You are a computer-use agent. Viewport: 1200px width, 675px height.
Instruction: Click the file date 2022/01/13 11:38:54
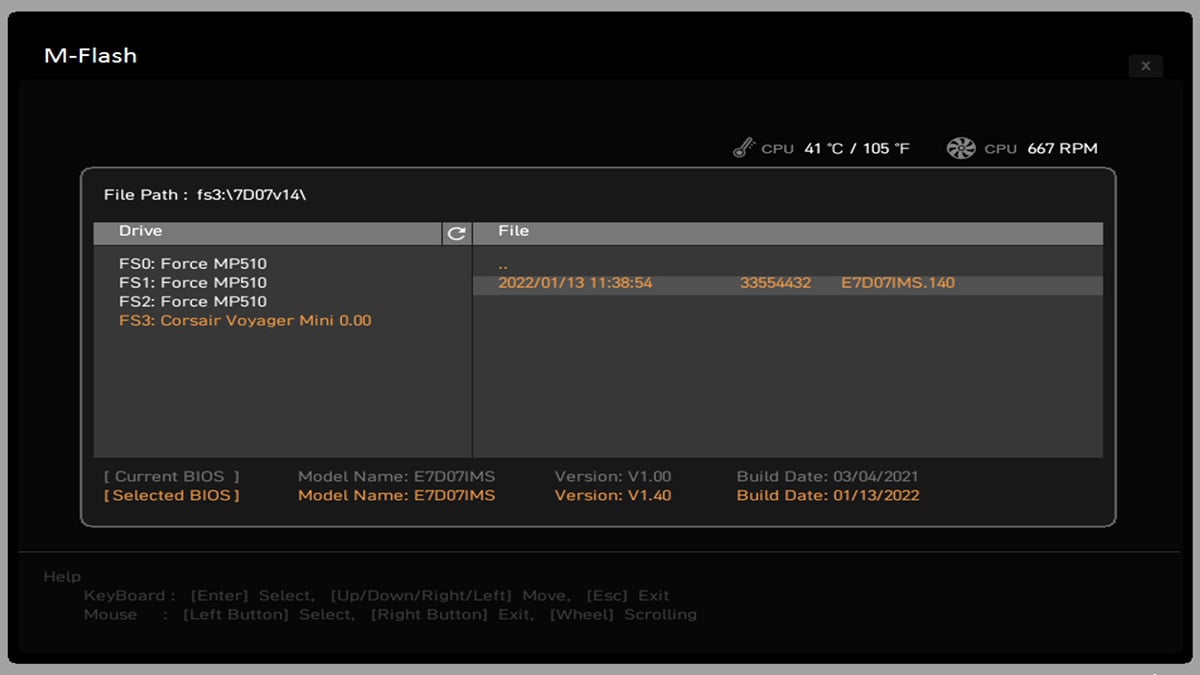click(575, 283)
